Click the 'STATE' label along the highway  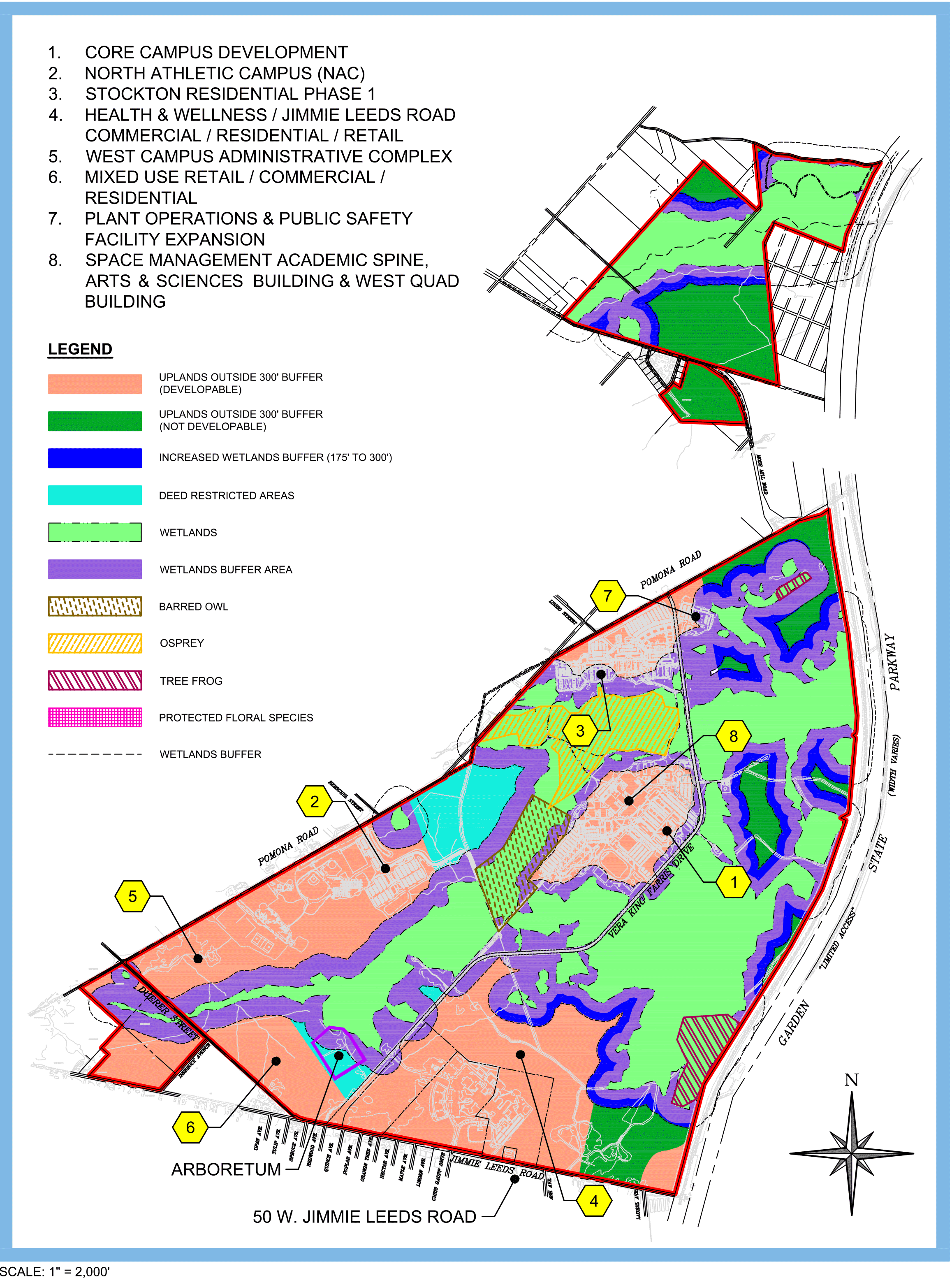[x=878, y=854]
